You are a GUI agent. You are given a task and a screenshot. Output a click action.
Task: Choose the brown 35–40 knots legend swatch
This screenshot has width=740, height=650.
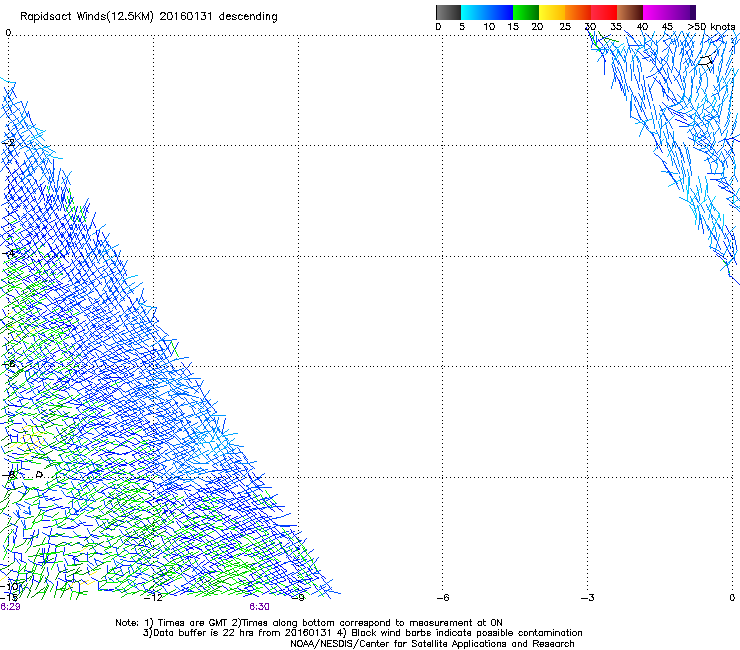[630, 12]
